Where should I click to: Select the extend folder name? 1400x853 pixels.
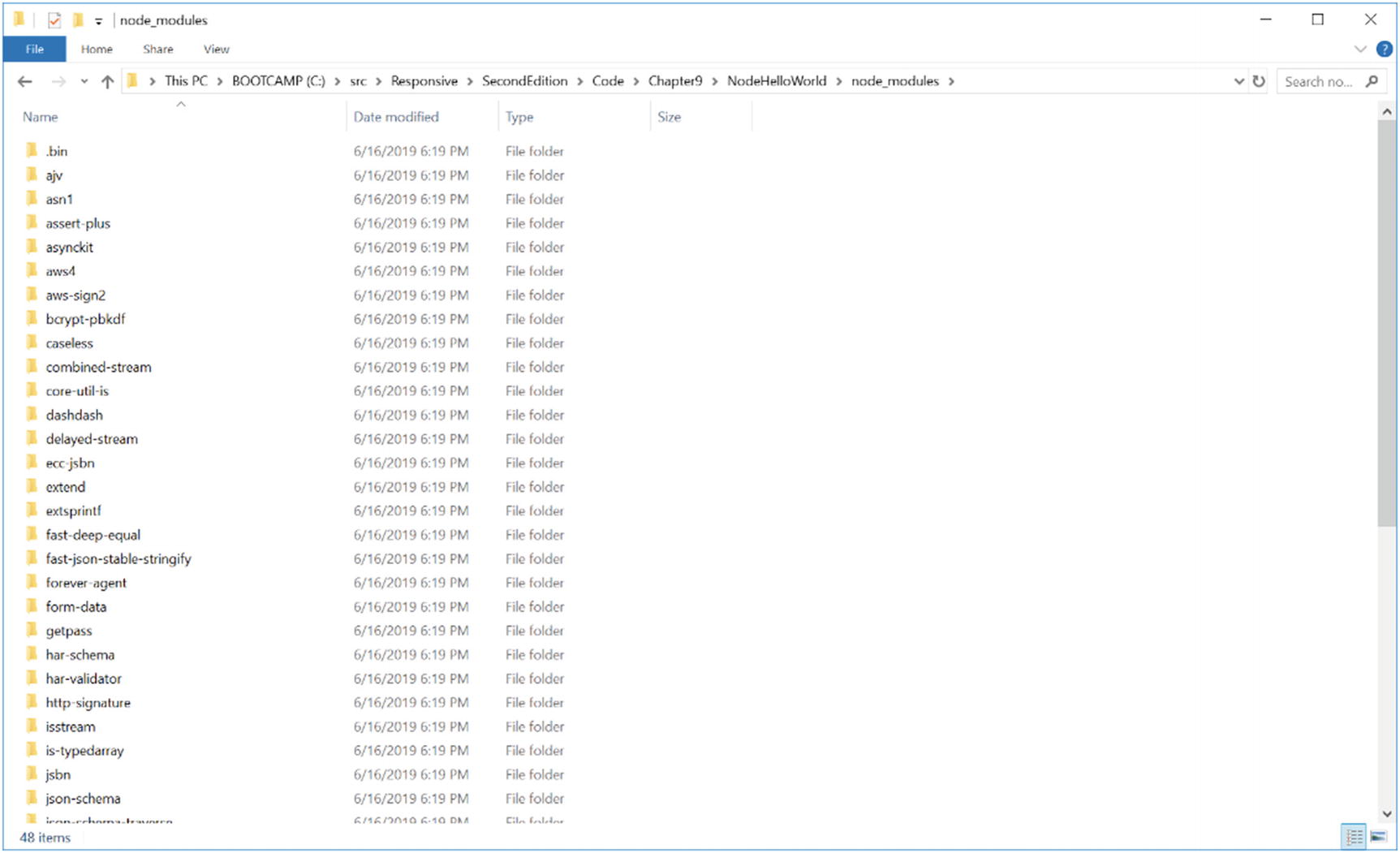(x=65, y=487)
